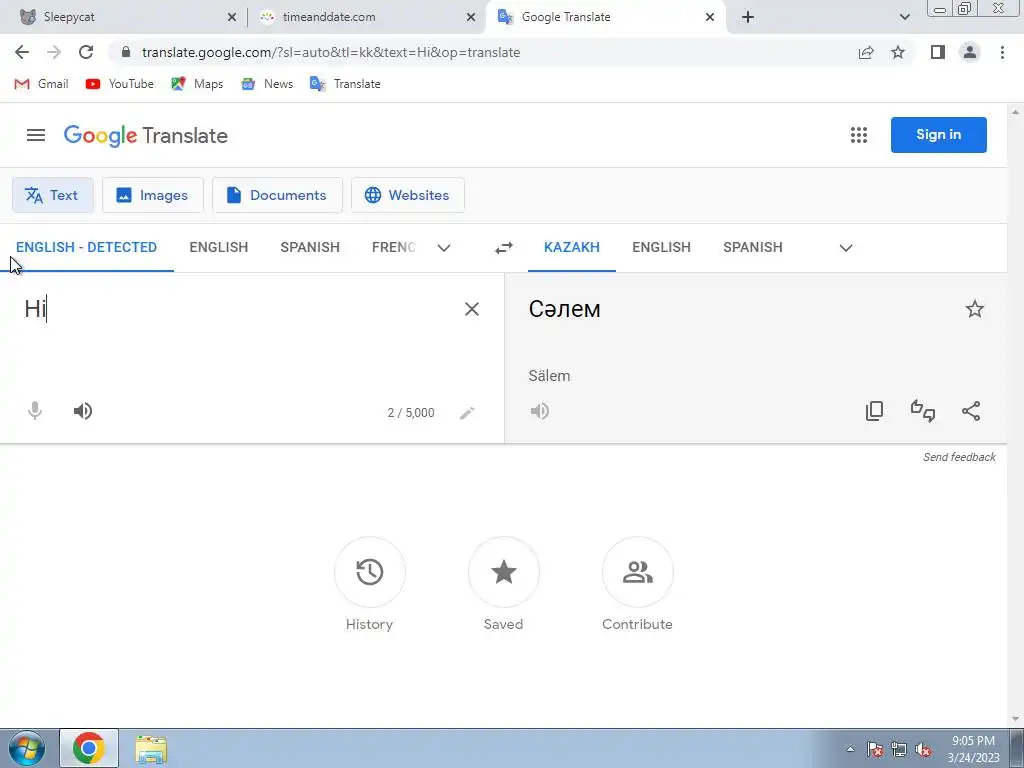
Task: Open the Chrome three-dot menu
Action: click(1002, 52)
